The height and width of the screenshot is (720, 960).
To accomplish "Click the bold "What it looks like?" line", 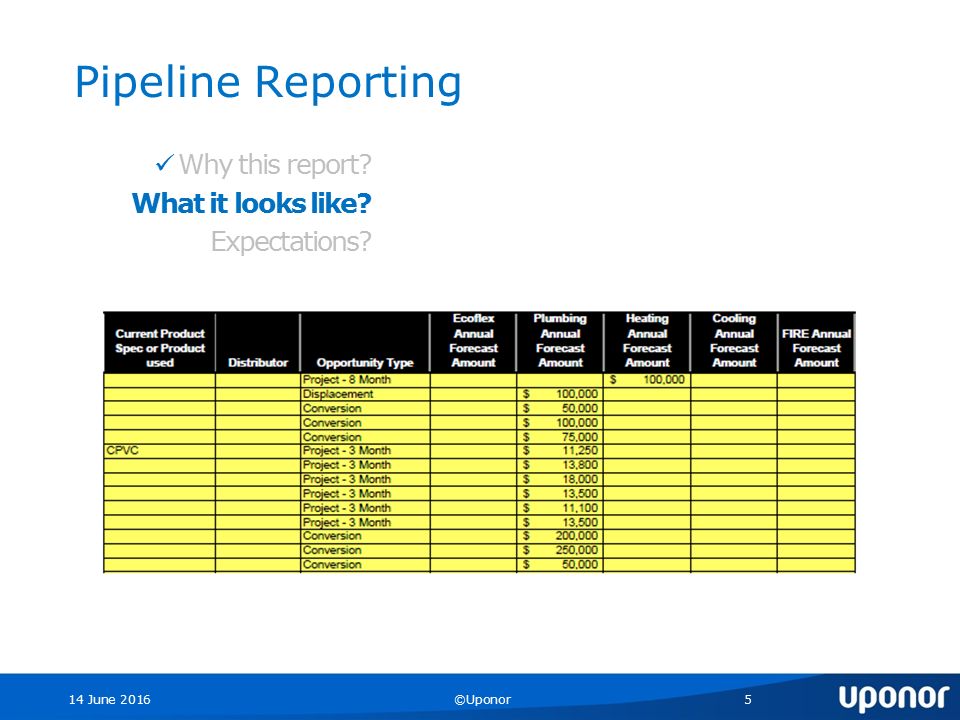I will 252,203.
